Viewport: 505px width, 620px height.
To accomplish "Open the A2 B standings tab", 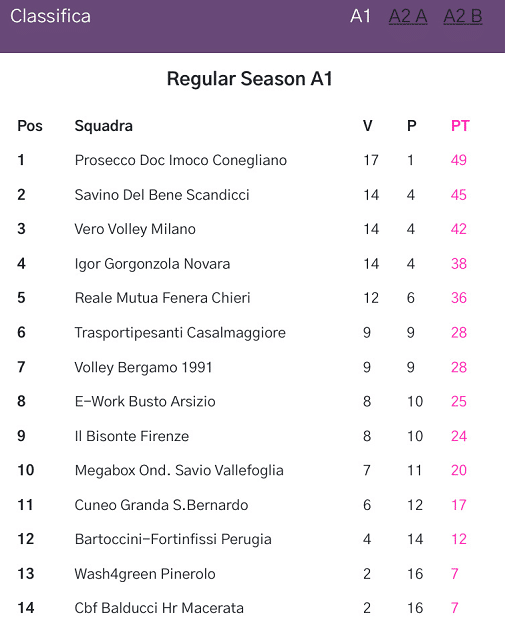I will point(463,17).
